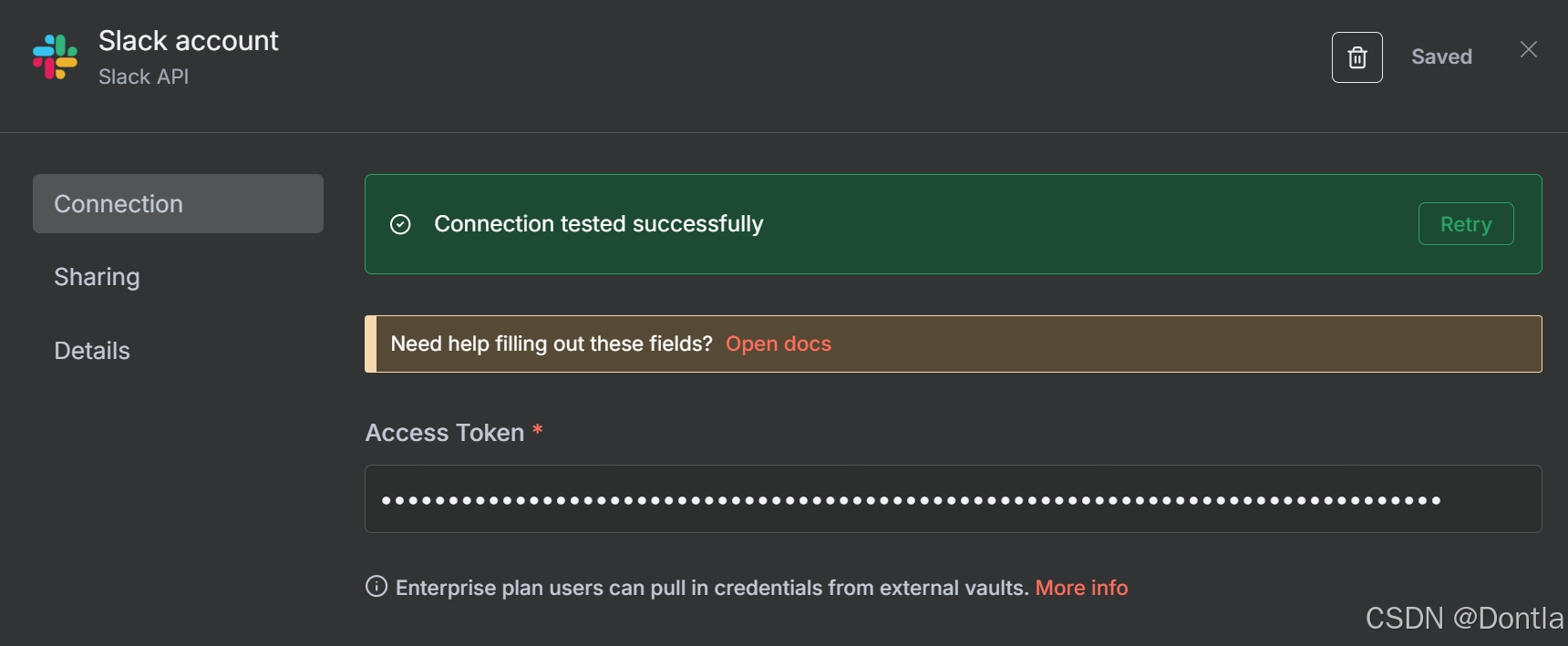Open the More info link
1568x646 pixels.
pyautogui.click(x=1081, y=588)
